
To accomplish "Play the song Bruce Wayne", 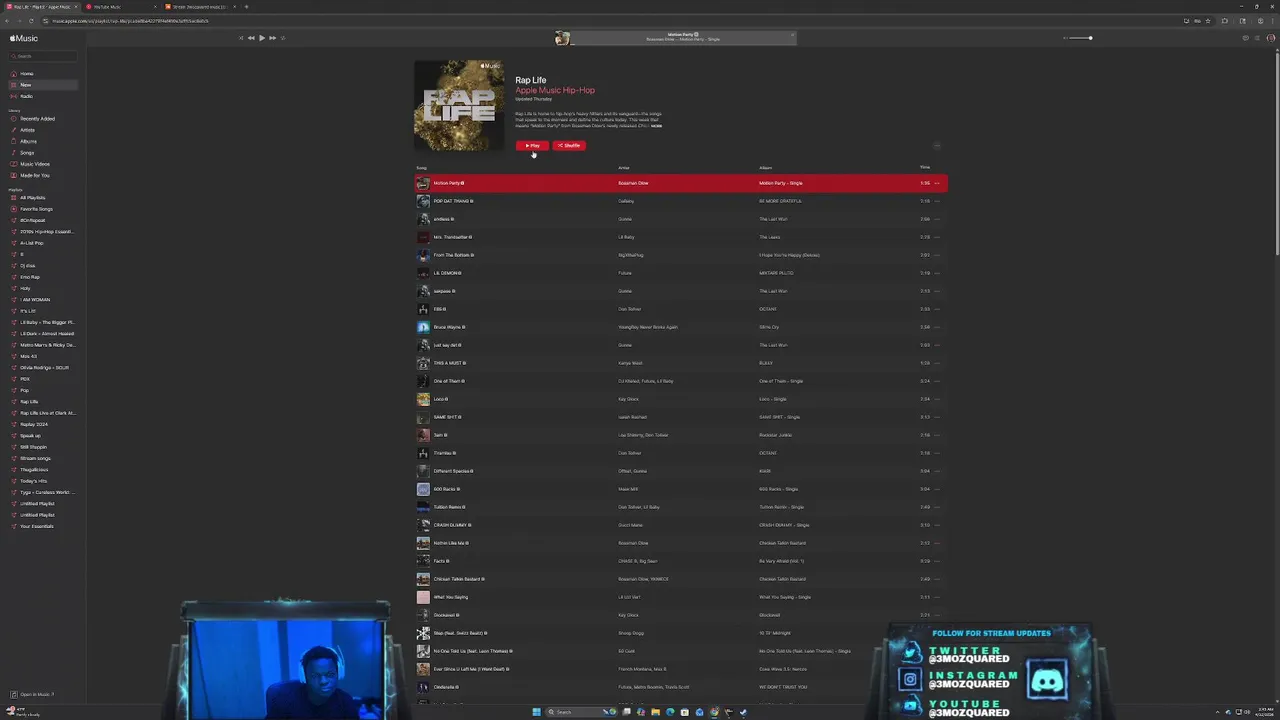I will [x=449, y=327].
